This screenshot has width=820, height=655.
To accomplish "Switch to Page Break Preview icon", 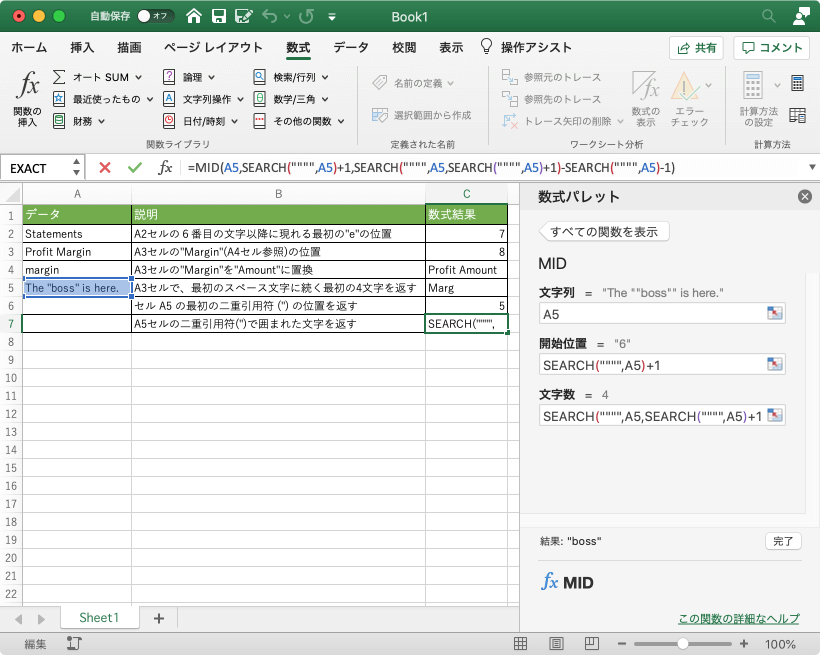I will pos(591,643).
